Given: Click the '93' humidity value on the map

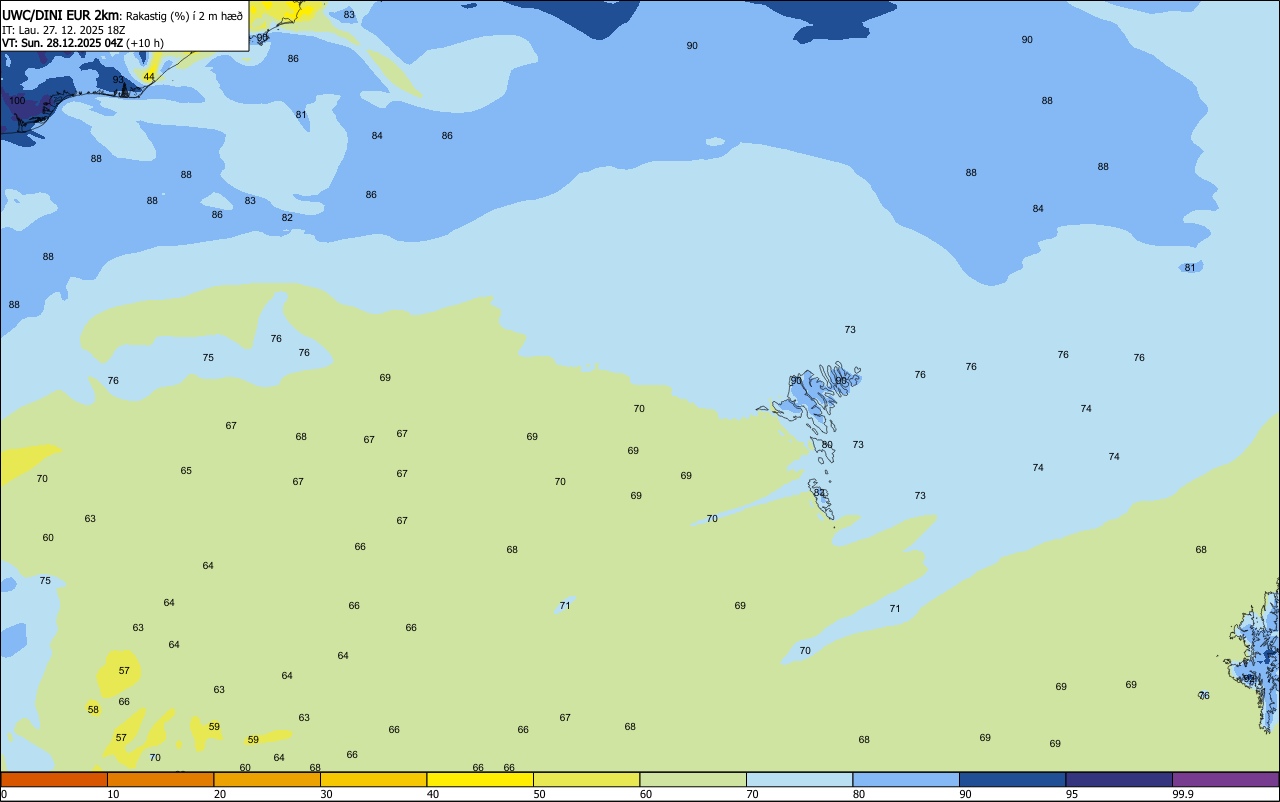Looking at the screenshot, I should pyautogui.click(x=118, y=80).
